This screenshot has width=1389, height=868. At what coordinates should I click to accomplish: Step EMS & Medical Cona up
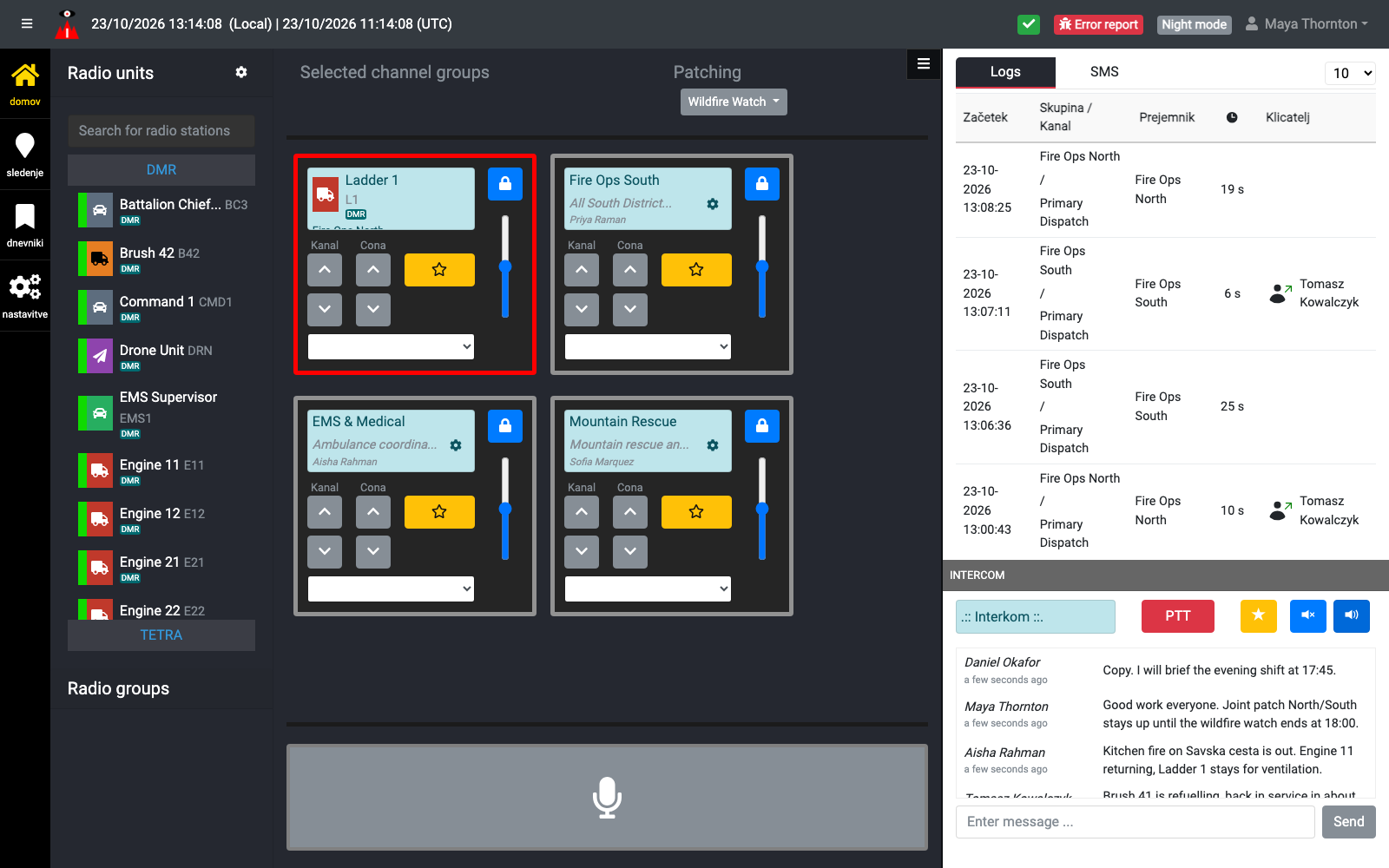pyautogui.click(x=373, y=512)
